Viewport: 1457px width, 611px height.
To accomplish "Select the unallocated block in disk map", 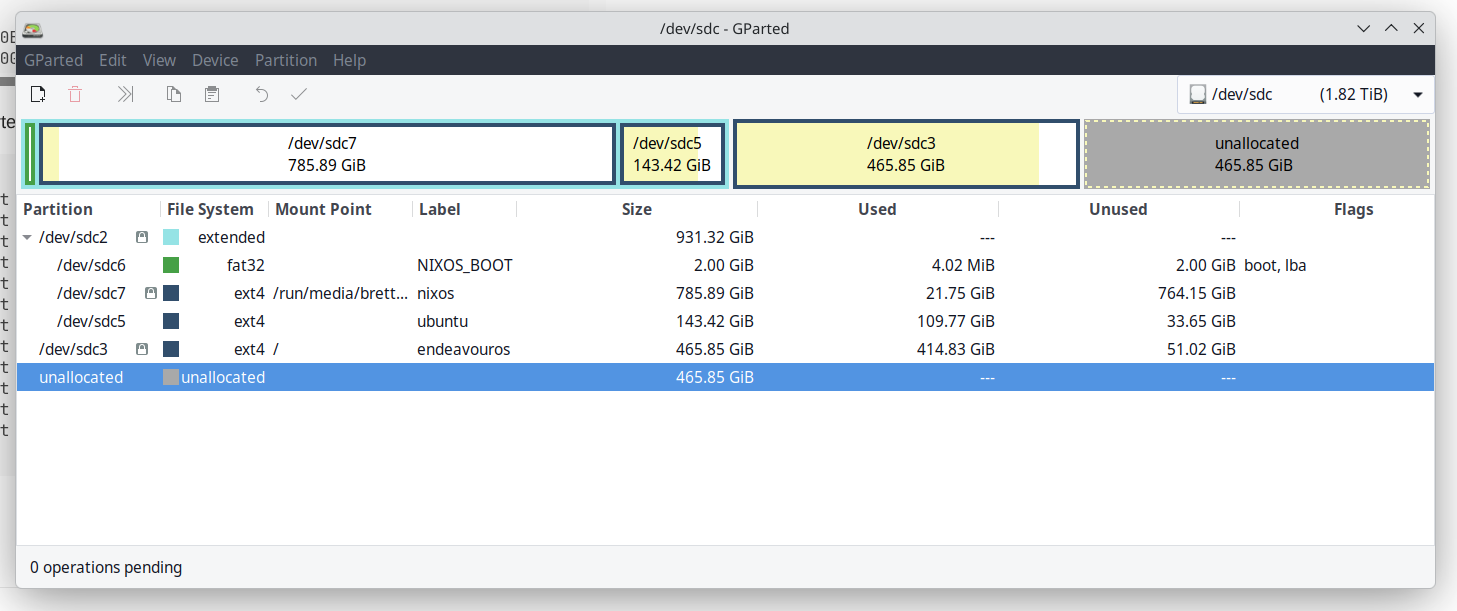I will click(x=1256, y=154).
